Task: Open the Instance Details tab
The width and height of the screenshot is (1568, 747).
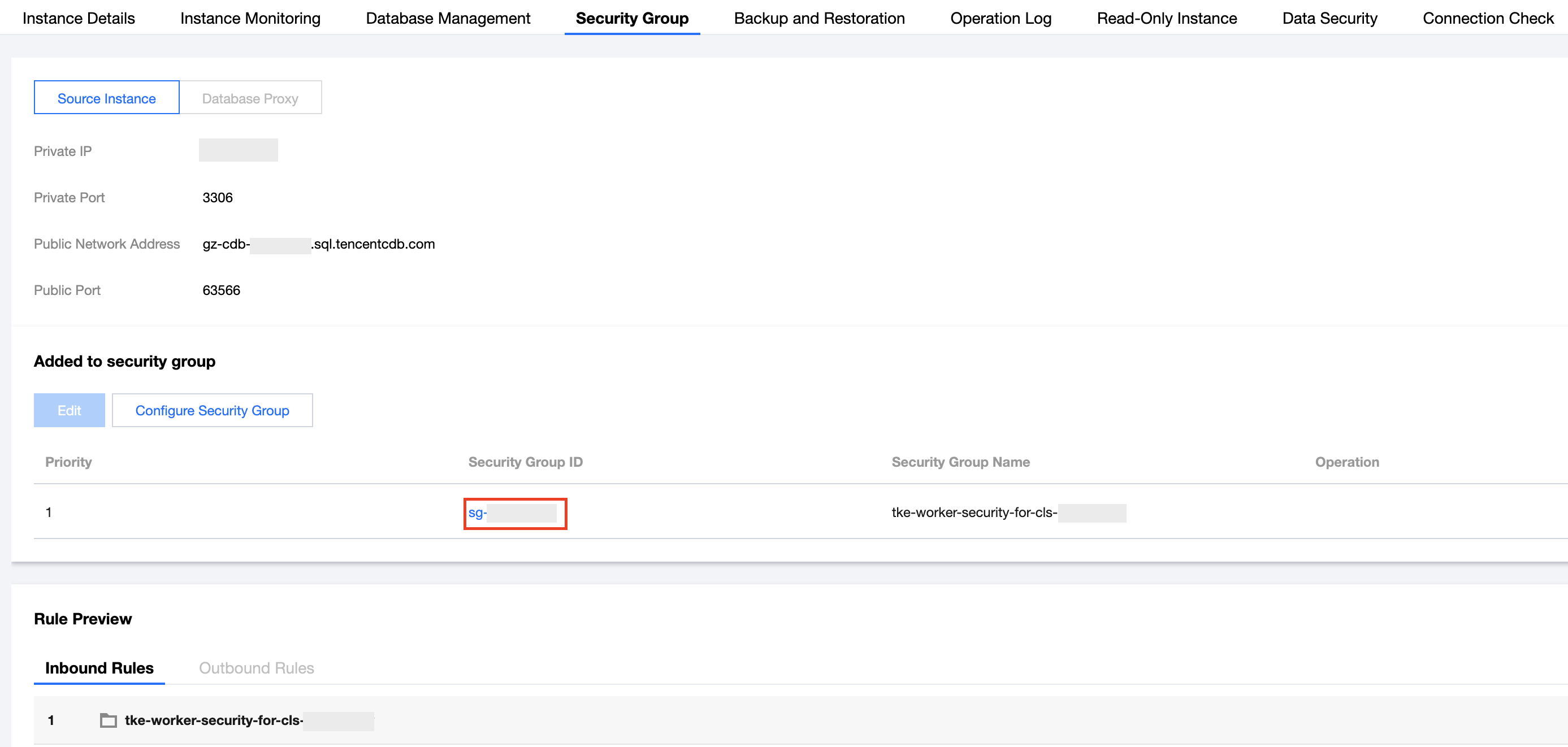Action: [x=79, y=18]
